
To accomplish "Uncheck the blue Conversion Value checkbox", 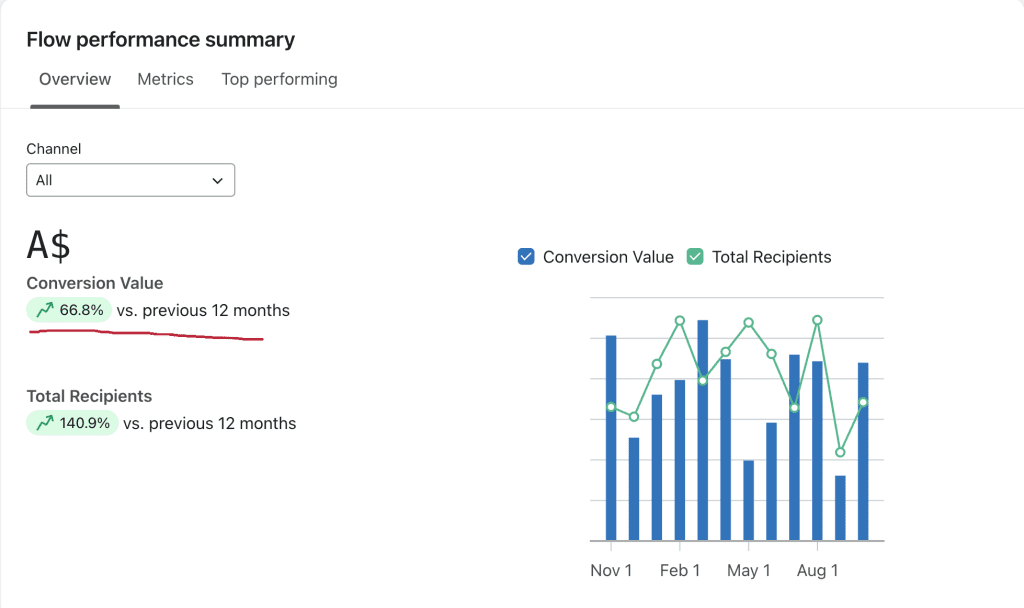I will click(526, 257).
